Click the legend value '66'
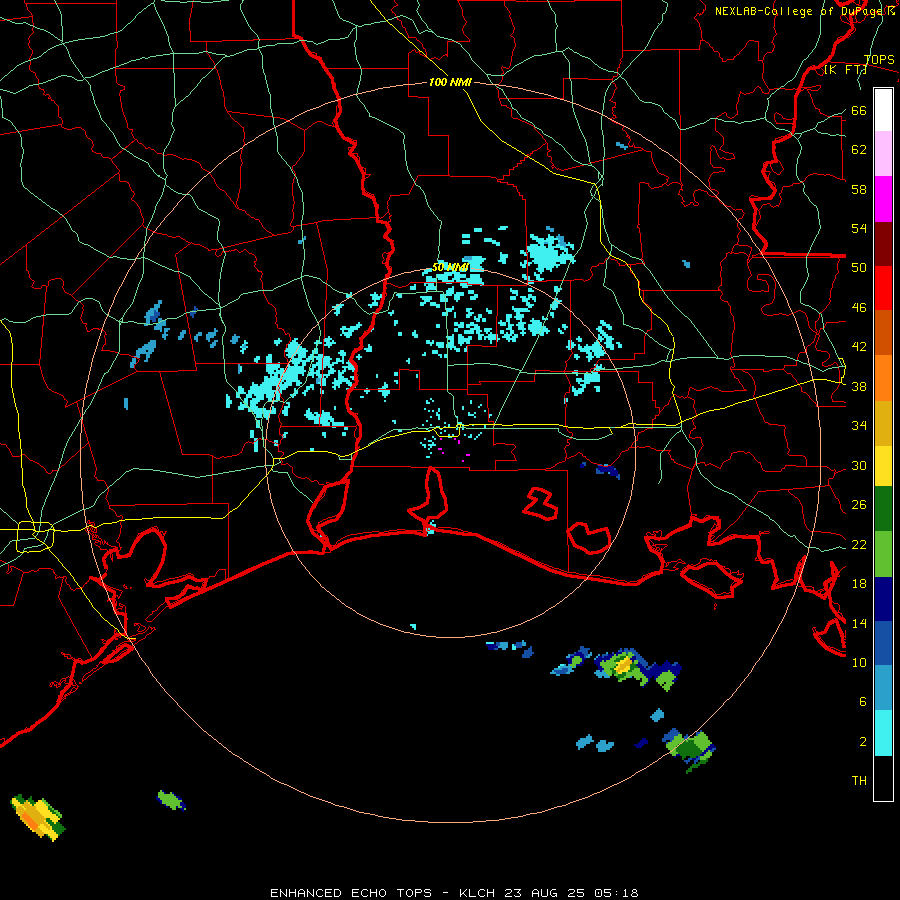 click(x=859, y=111)
